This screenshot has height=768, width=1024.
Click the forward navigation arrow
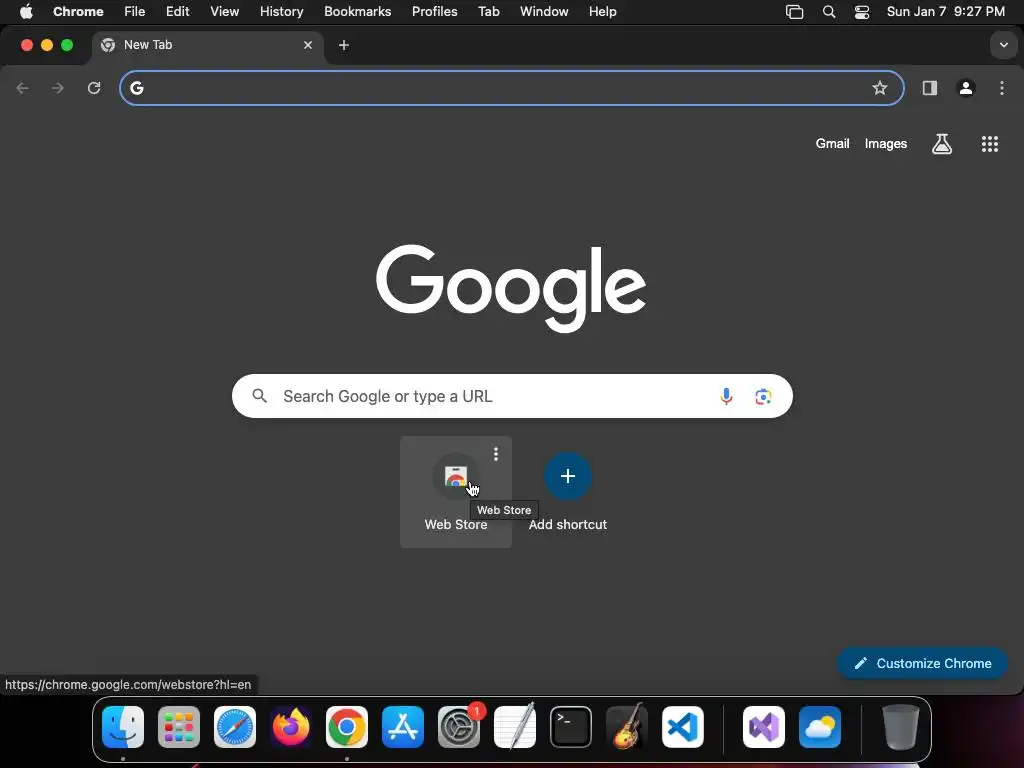(58, 88)
